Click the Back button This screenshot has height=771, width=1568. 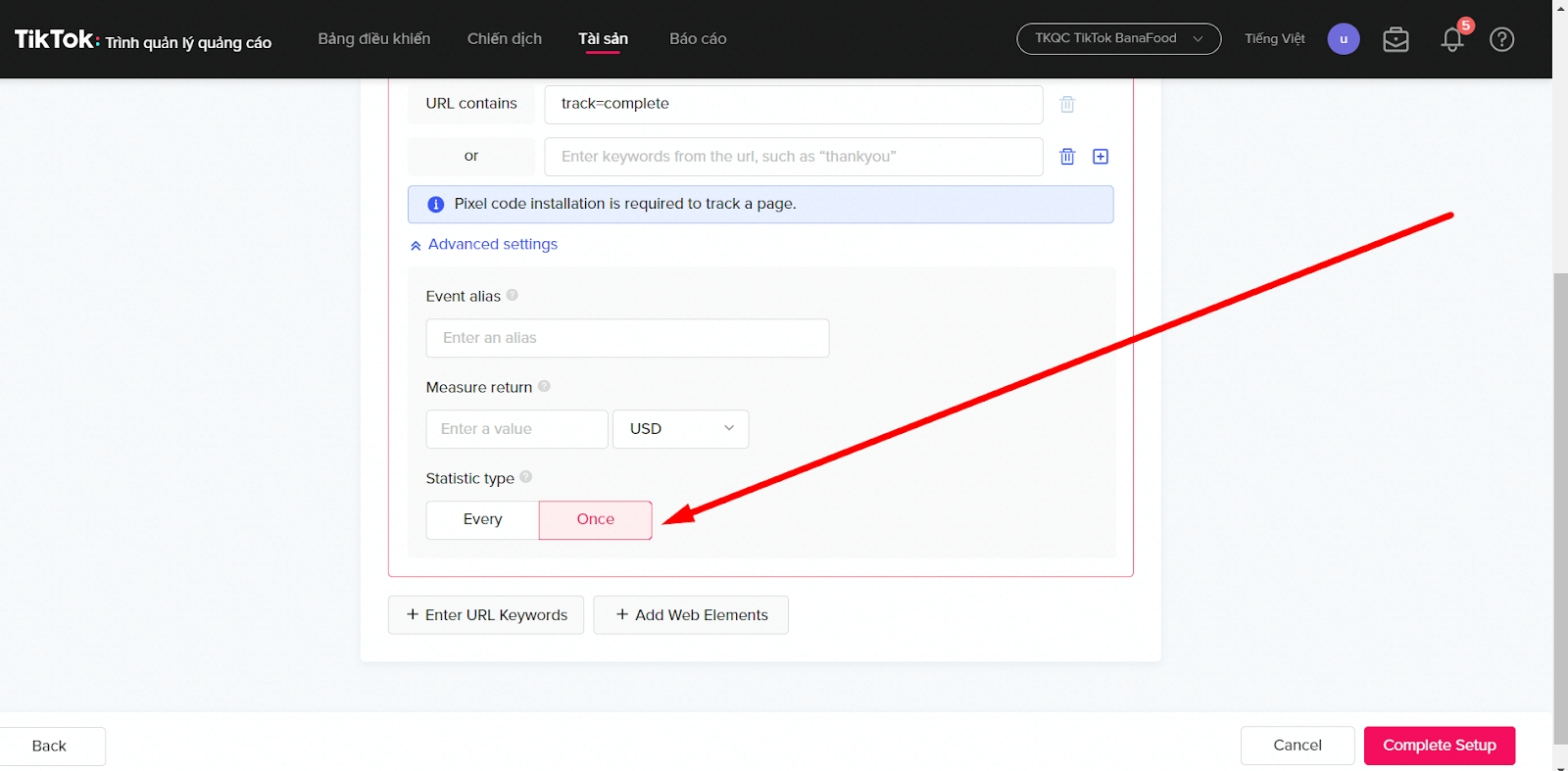[x=51, y=747]
